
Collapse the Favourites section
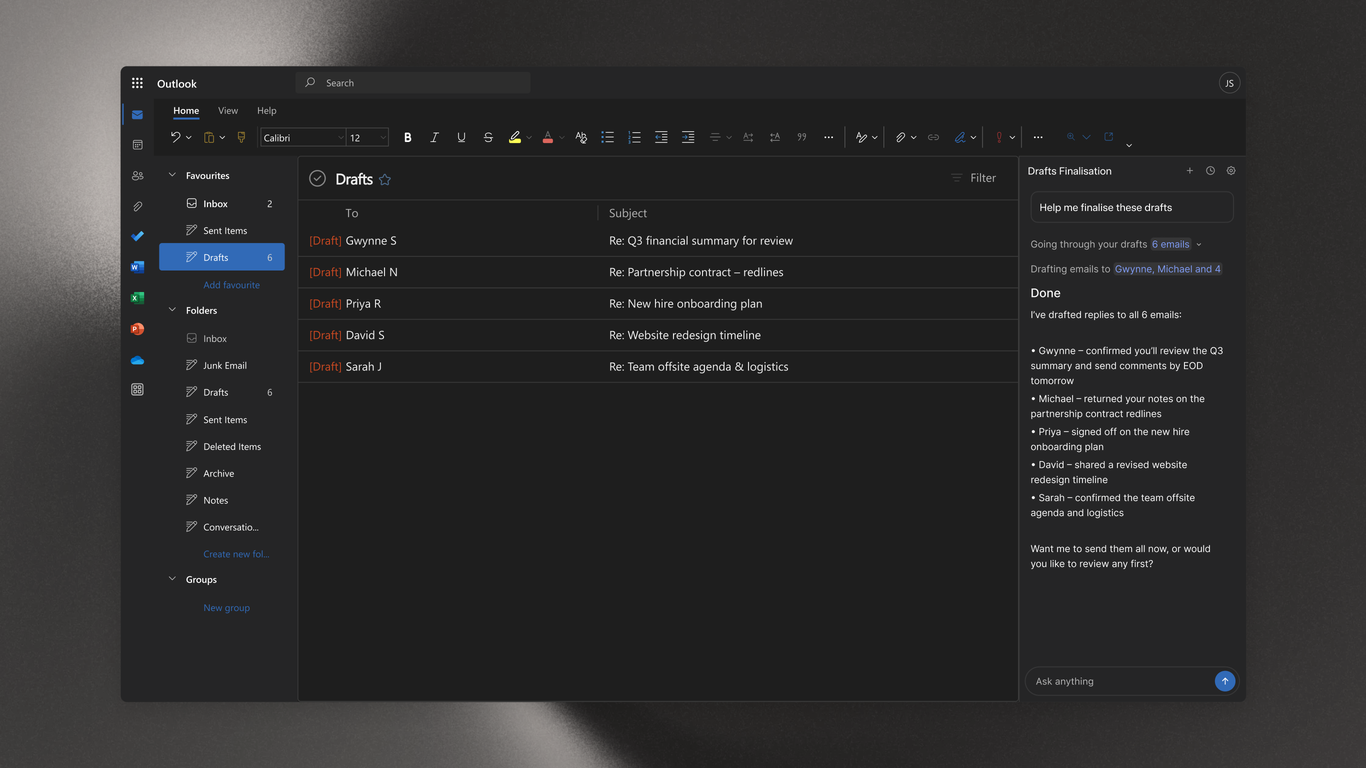tap(172, 175)
